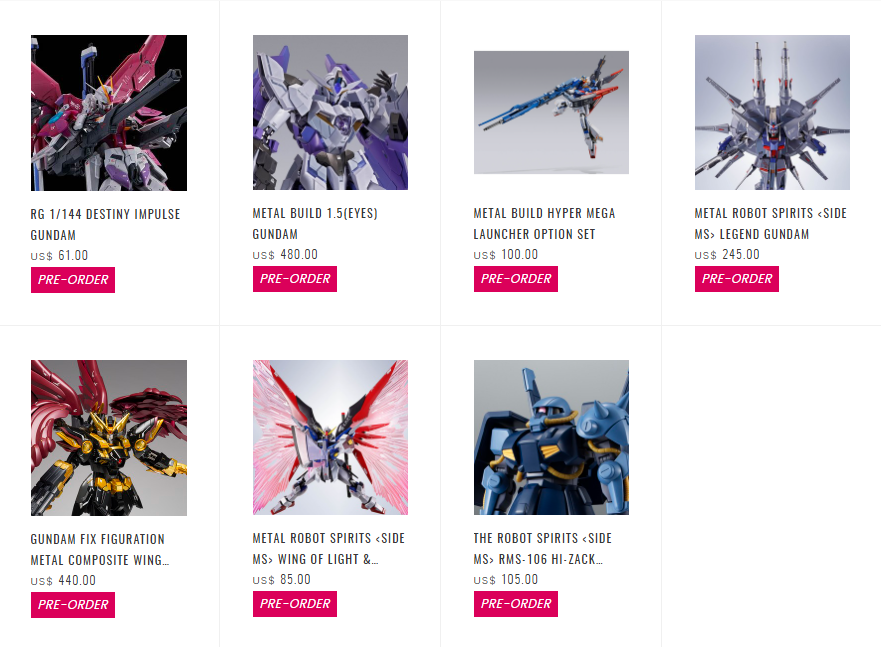The height and width of the screenshot is (647, 881).
Task: Open Legend Gundam product image
Action: 772,112
